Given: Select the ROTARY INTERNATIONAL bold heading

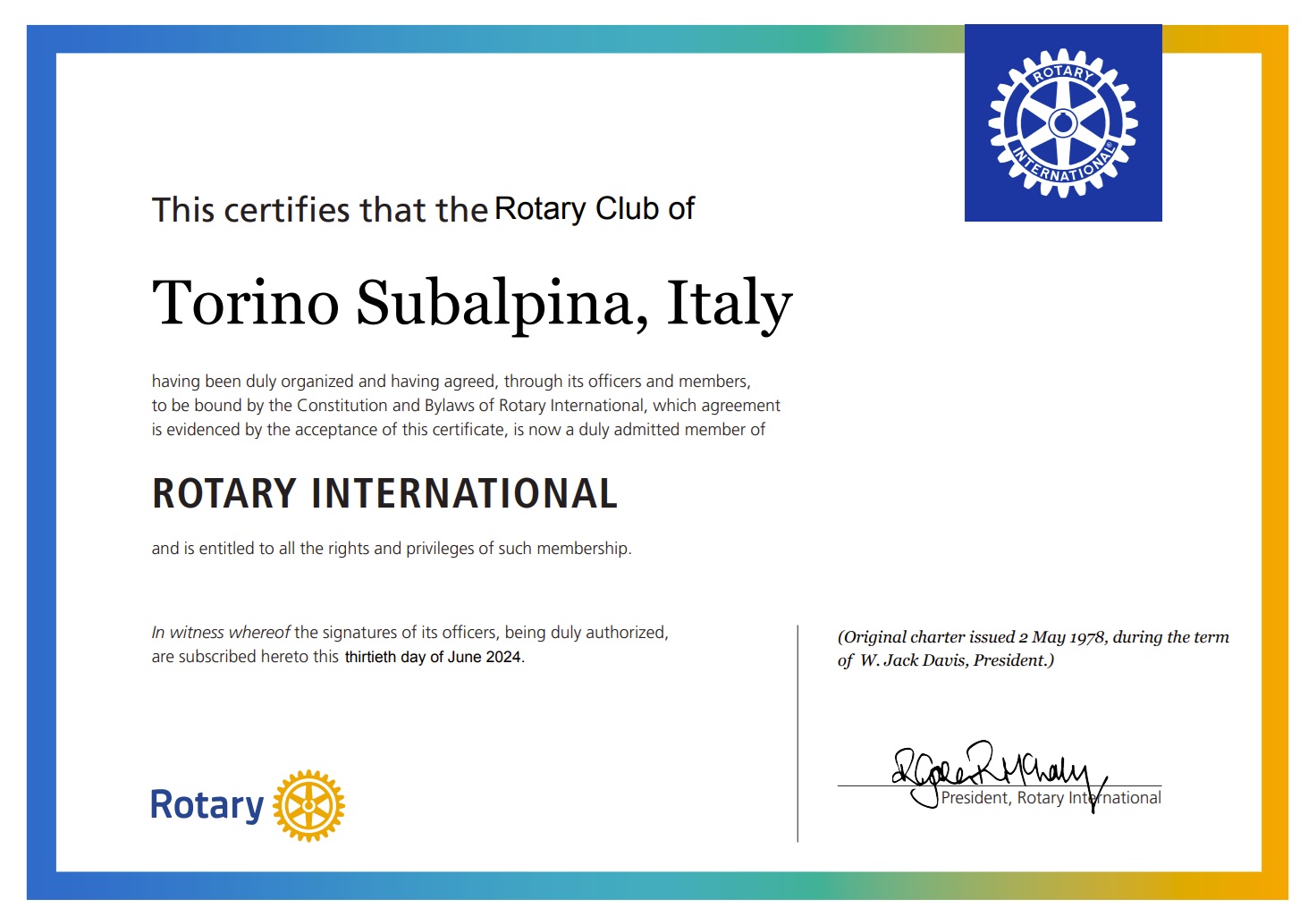Looking at the screenshot, I should point(384,494).
